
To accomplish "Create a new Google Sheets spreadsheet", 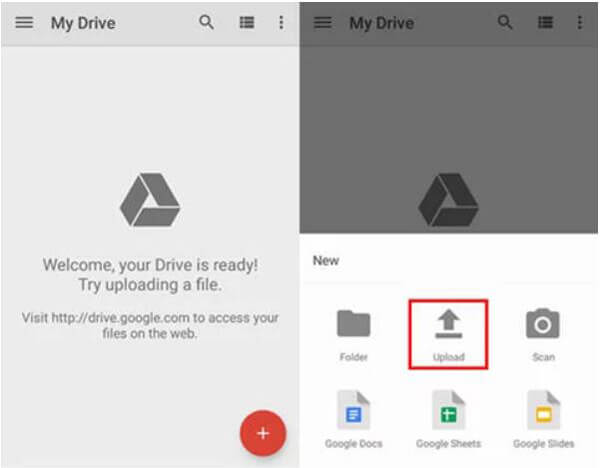I will pos(448,419).
